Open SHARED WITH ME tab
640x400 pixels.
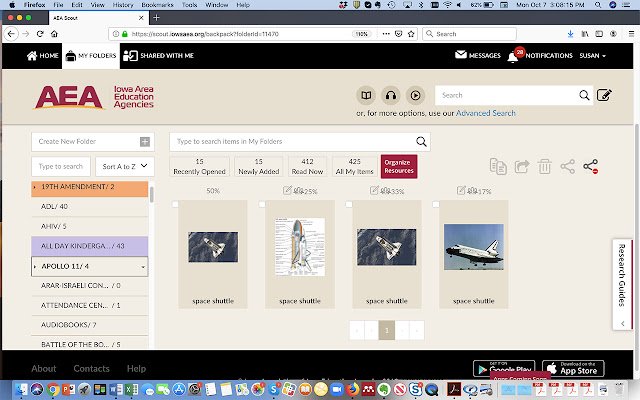click(x=158, y=56)
